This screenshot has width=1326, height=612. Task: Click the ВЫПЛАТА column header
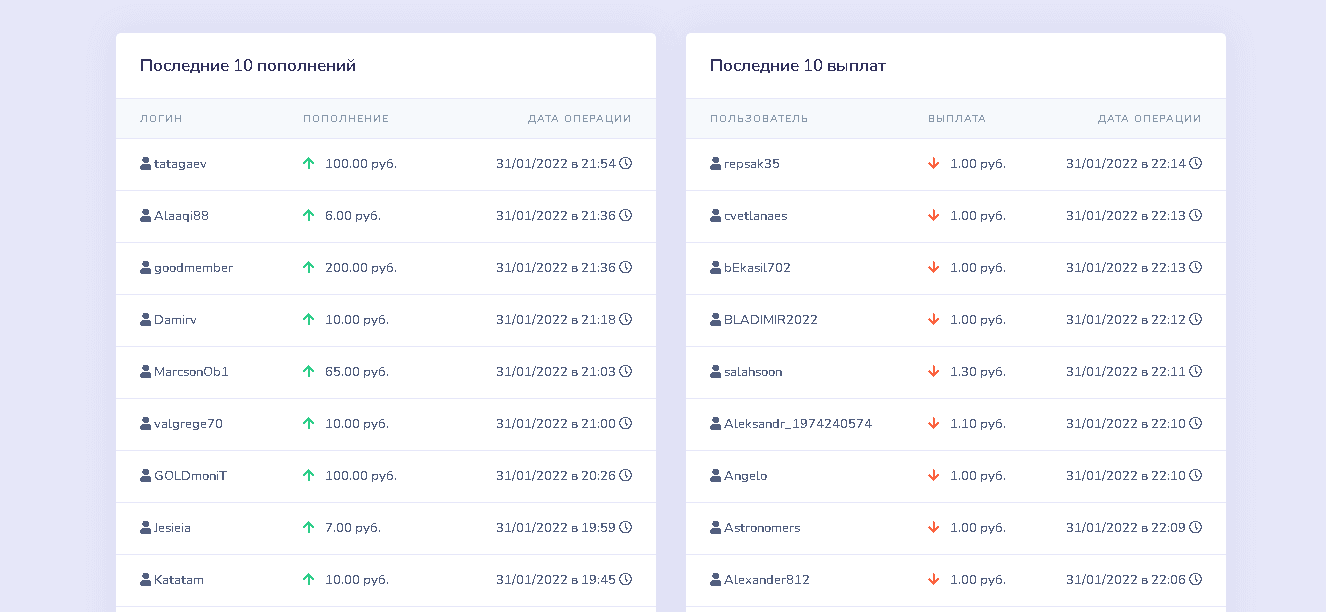point(956,118)
